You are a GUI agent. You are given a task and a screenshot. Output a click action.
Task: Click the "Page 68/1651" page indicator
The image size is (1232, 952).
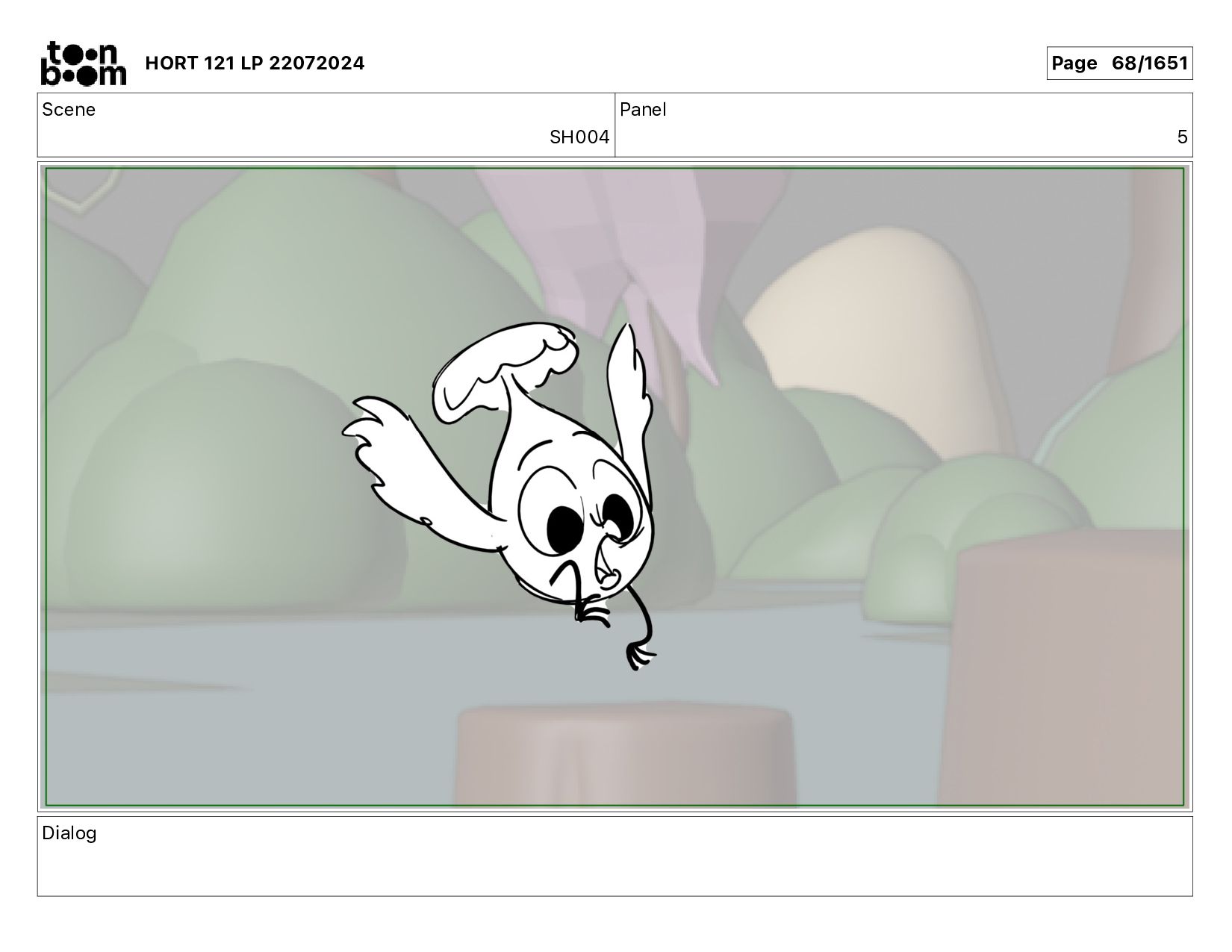(x=1119, y=63)
